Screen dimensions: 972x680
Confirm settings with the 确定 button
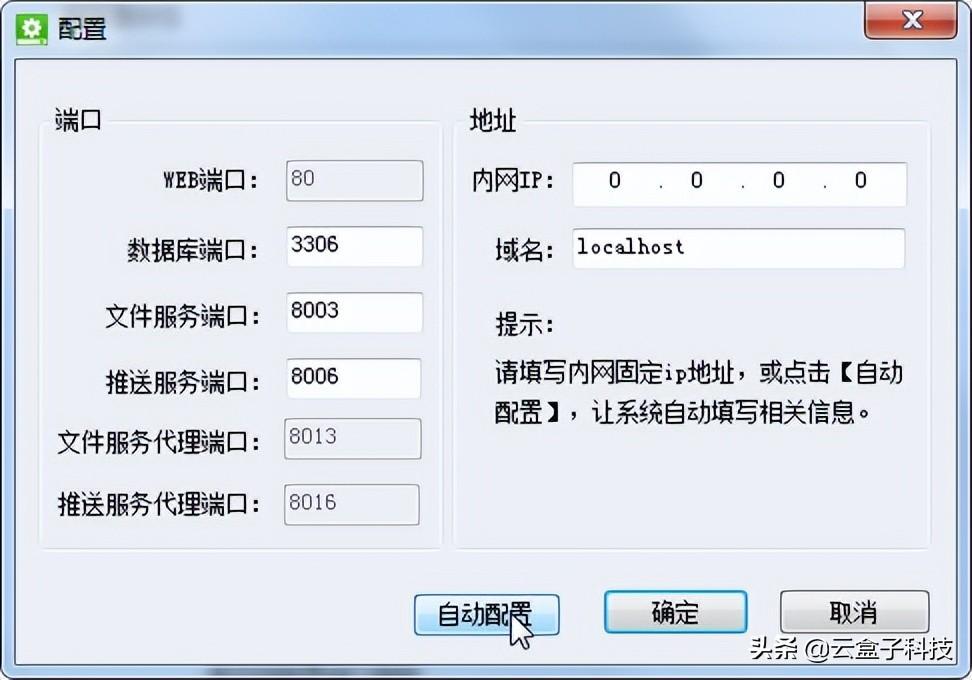tap(675, 612)
